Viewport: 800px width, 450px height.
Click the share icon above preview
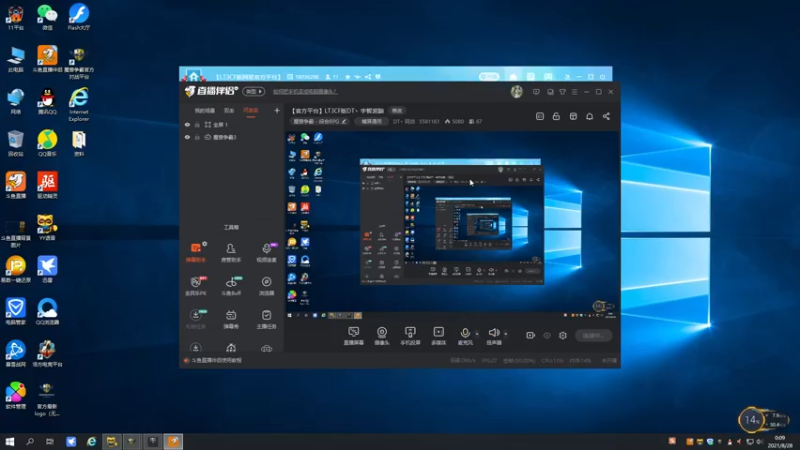tap(606, 116)
